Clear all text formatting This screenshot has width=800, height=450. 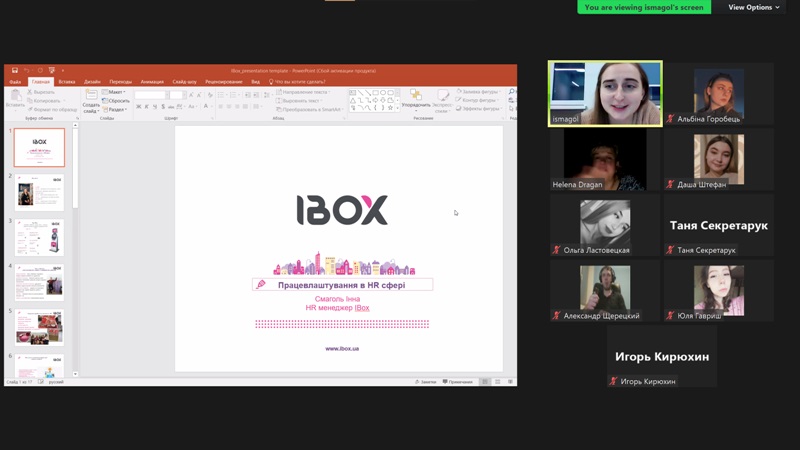coord(210,95)
